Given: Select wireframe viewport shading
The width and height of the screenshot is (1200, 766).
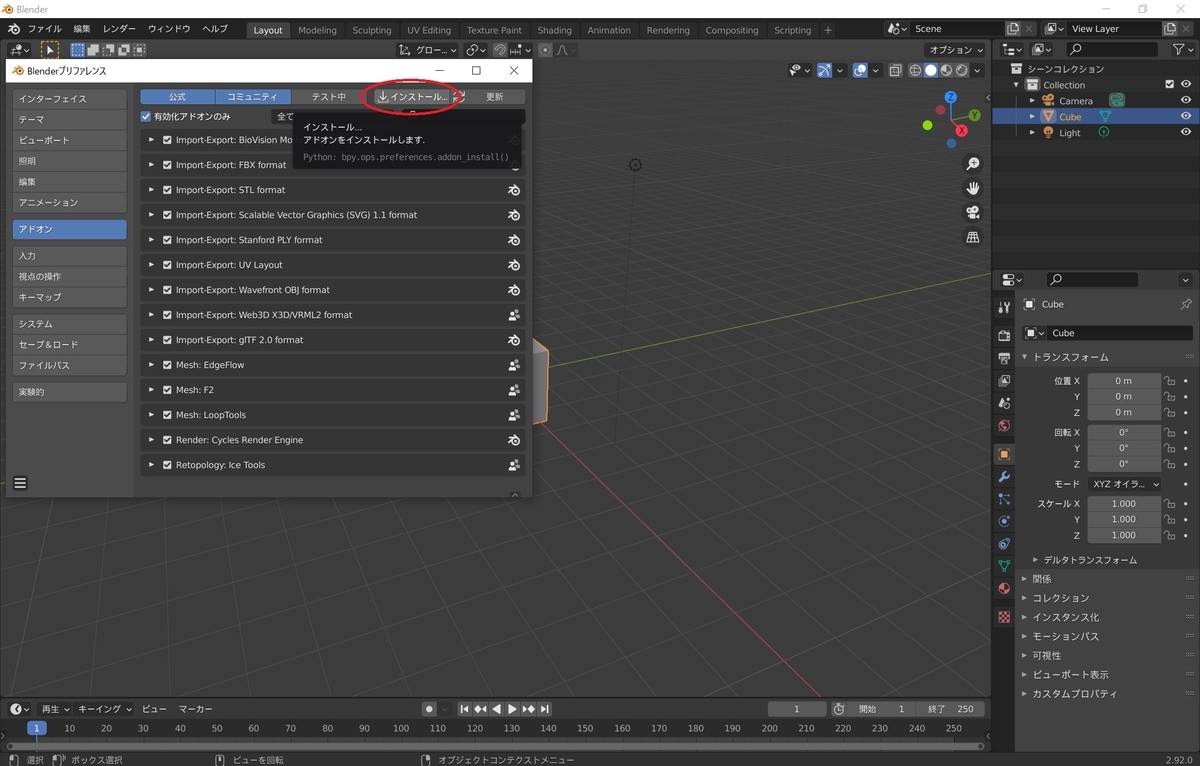Looking at the screenshot, I should point(915,70).
